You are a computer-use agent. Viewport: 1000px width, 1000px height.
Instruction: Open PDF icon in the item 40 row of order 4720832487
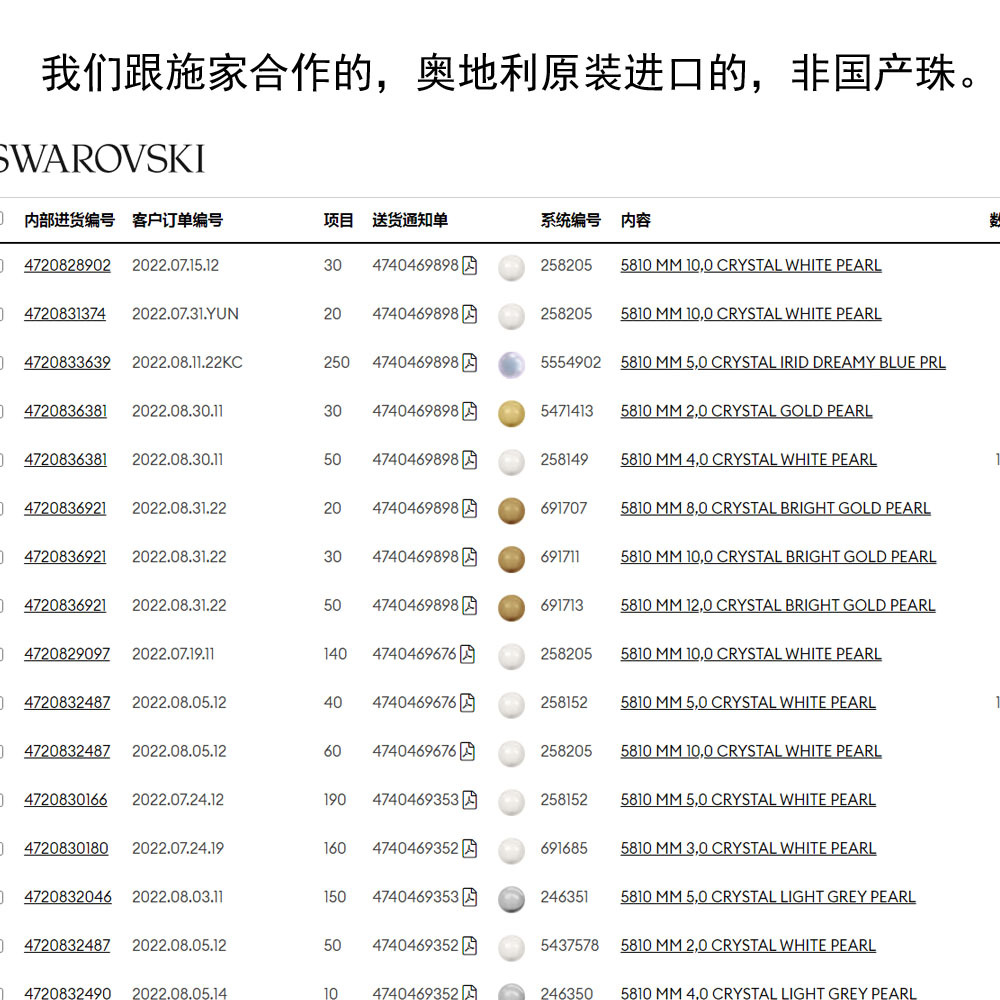467,702
